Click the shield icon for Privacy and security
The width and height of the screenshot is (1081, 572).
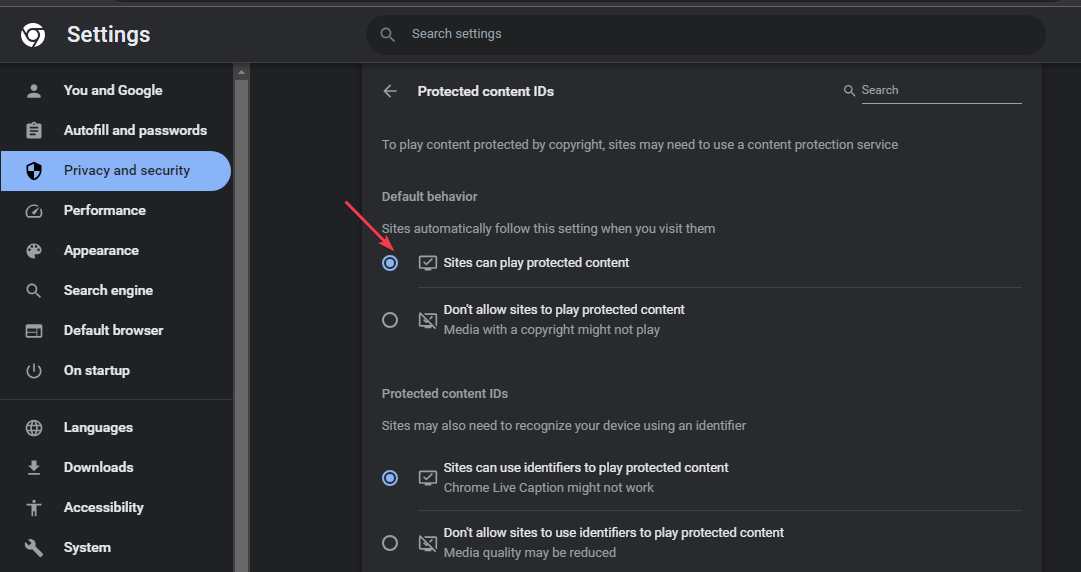(x=34, y=171)
